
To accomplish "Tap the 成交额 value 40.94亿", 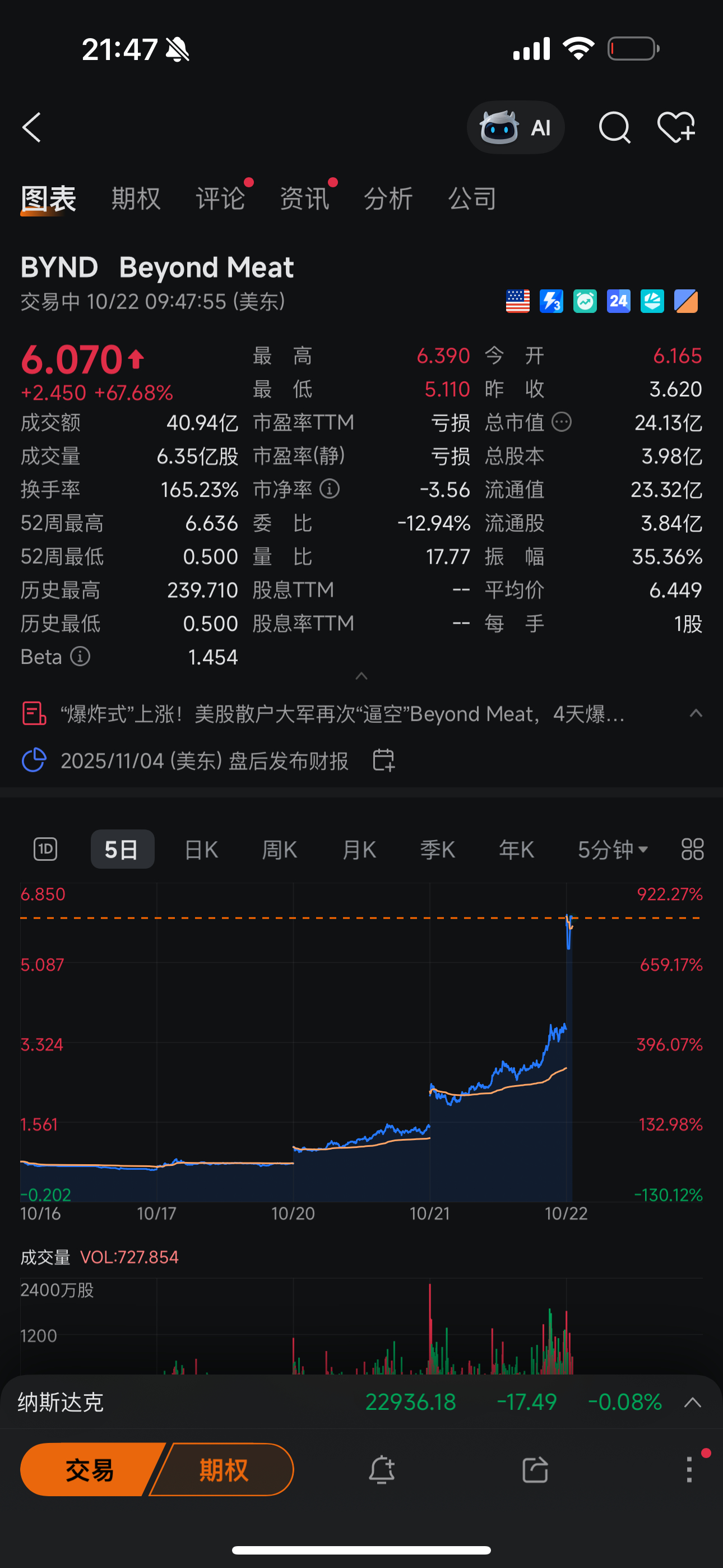I will tap(202, 422).
